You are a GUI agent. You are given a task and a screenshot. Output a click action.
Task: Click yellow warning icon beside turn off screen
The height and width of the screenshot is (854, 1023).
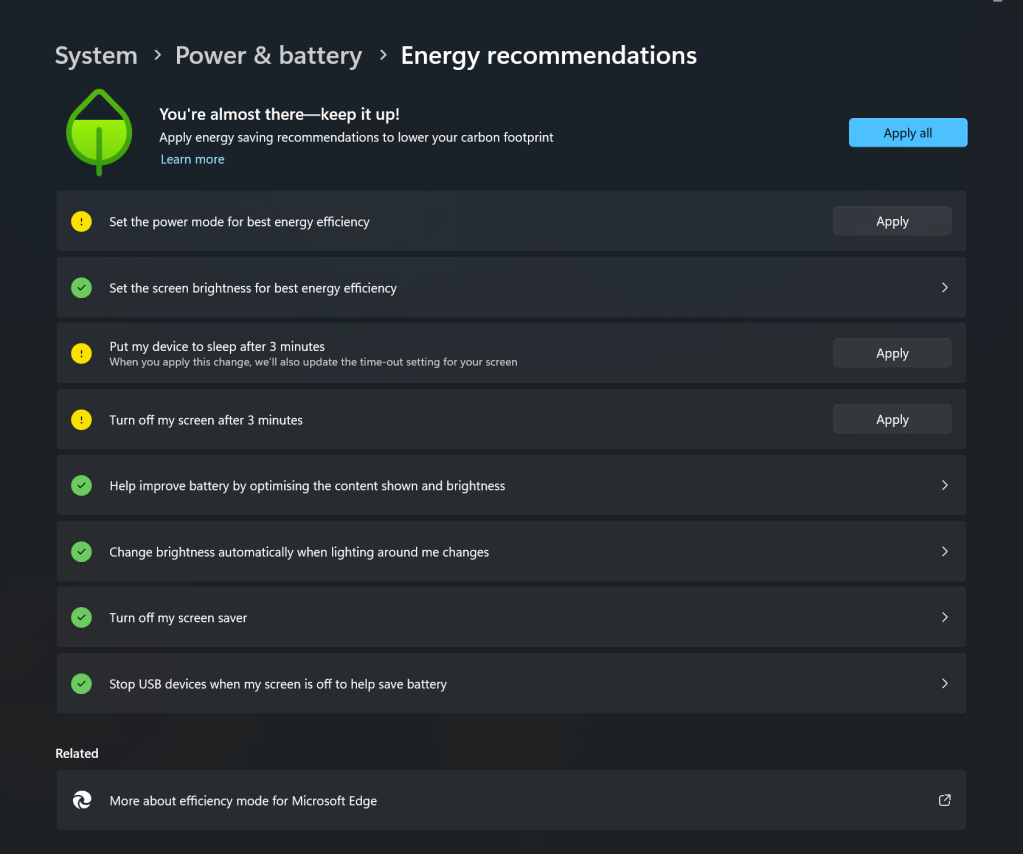(x=82, y=420)
